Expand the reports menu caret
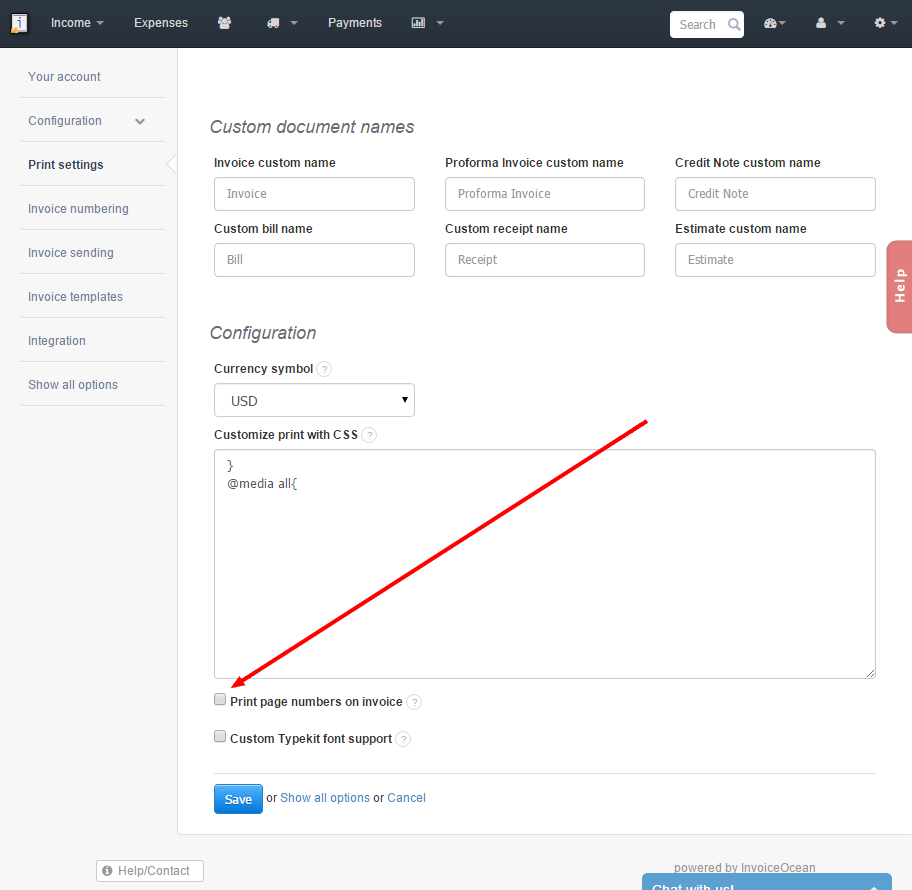912x890 pixels. (440, 23)
